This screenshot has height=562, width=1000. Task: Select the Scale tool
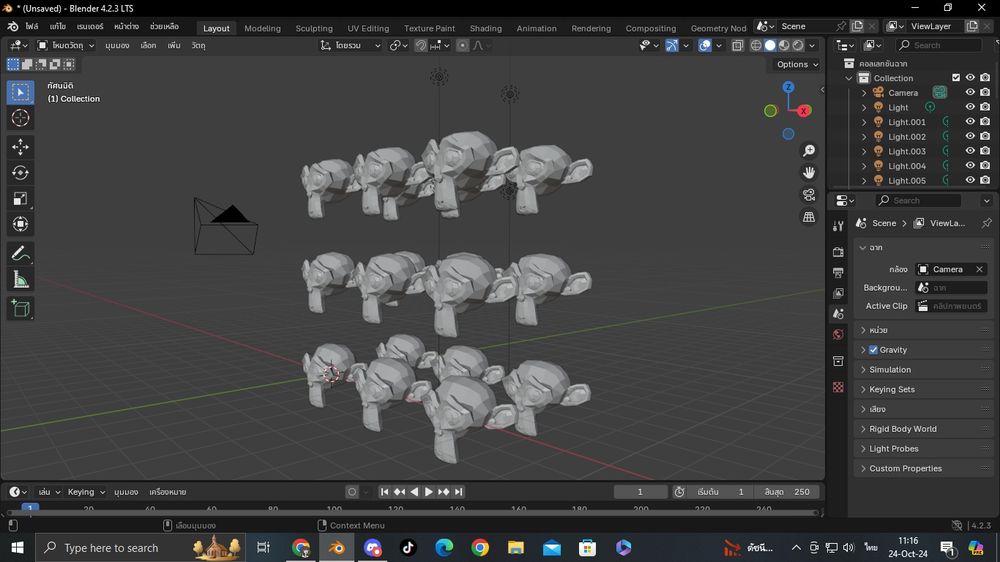pyautogui.click(x=20, y=198)
